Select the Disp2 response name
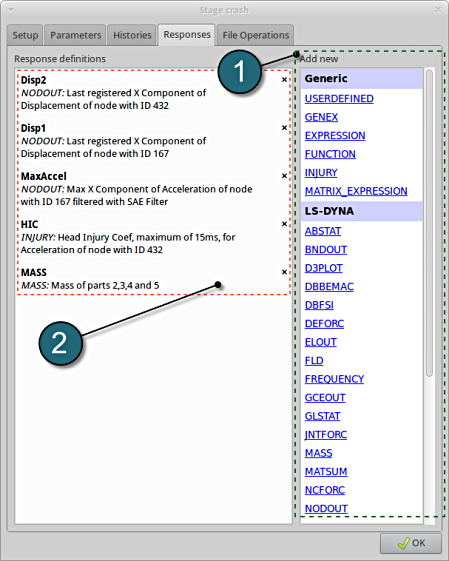 (x=34, y=80)
